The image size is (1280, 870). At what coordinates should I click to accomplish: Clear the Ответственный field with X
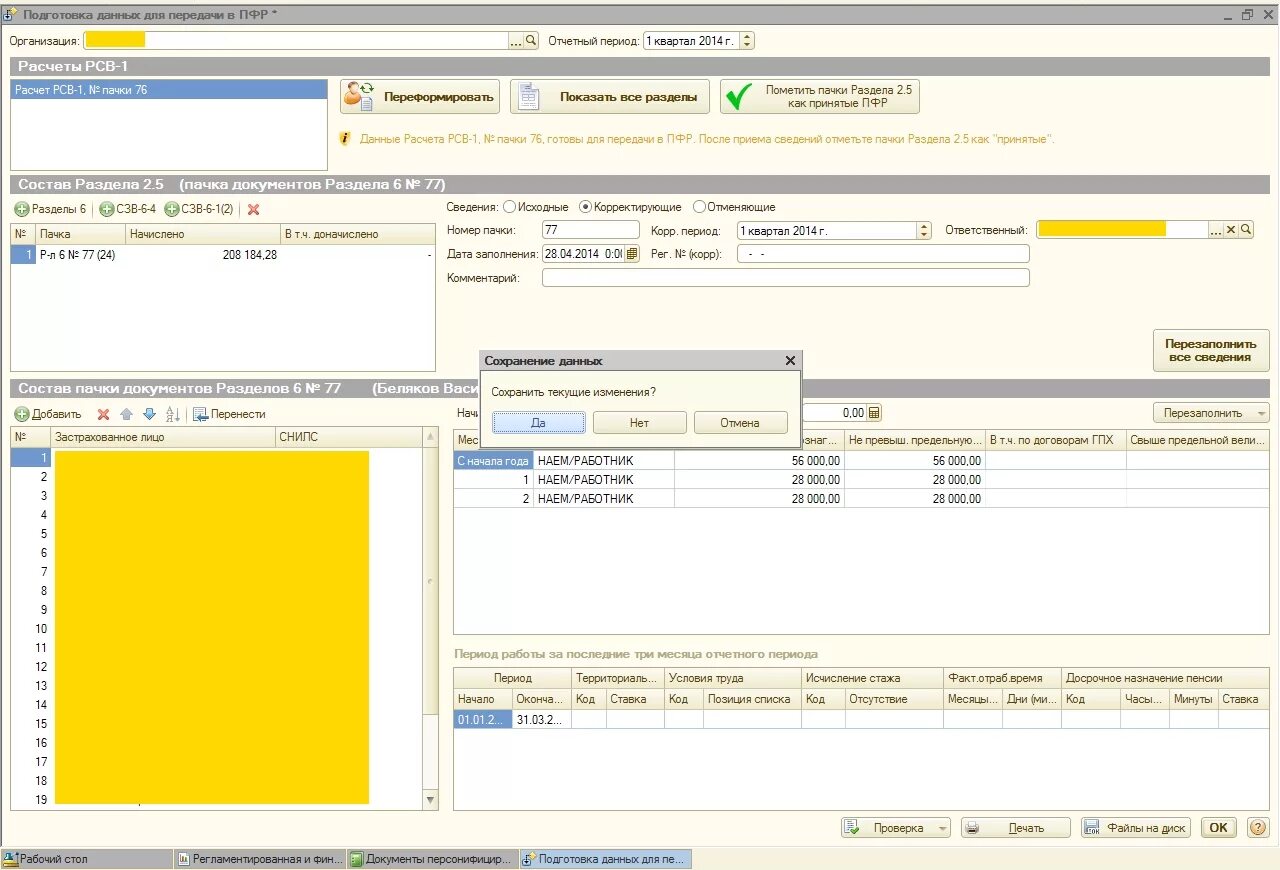1232,230
